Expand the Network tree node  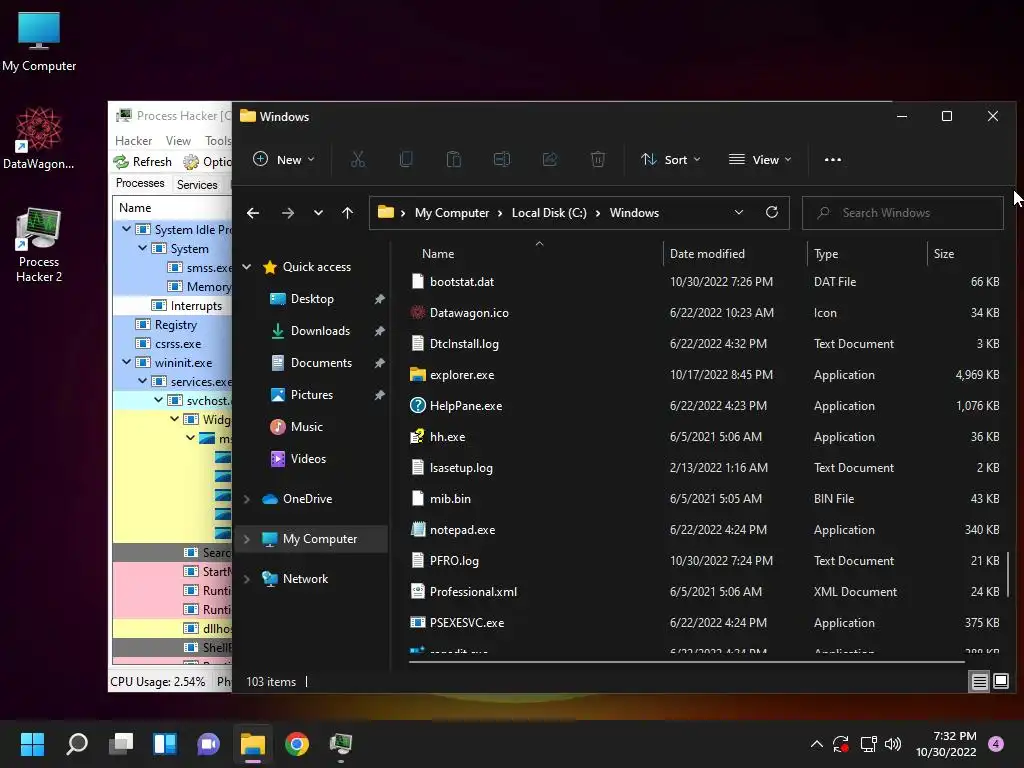tap(247, 579)
